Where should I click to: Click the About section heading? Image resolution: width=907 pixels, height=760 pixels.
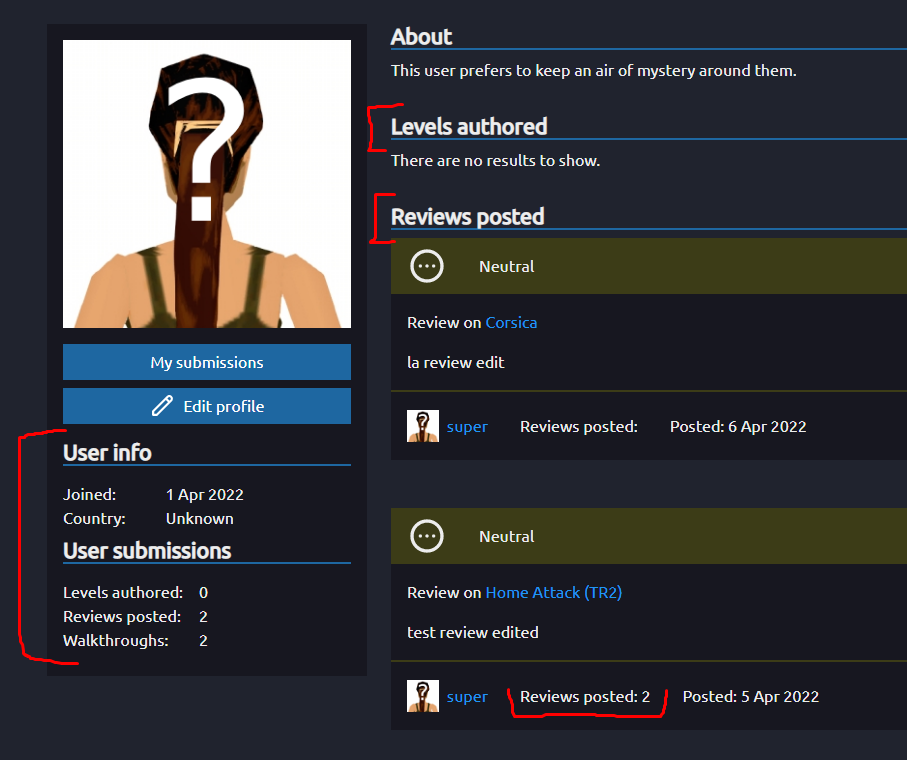pos(421,36)
